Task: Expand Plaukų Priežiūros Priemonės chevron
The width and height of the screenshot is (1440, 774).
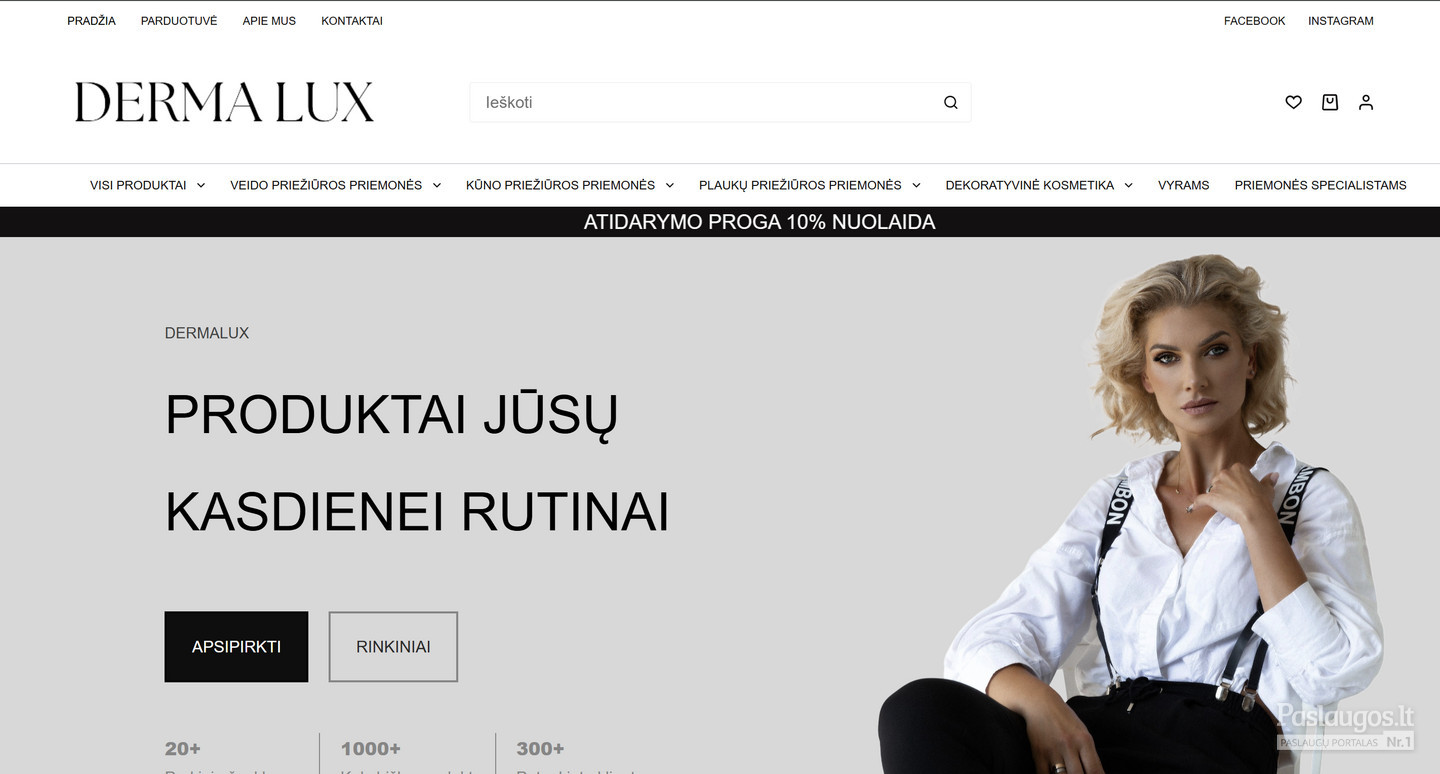Action: [x=916, y=185]
